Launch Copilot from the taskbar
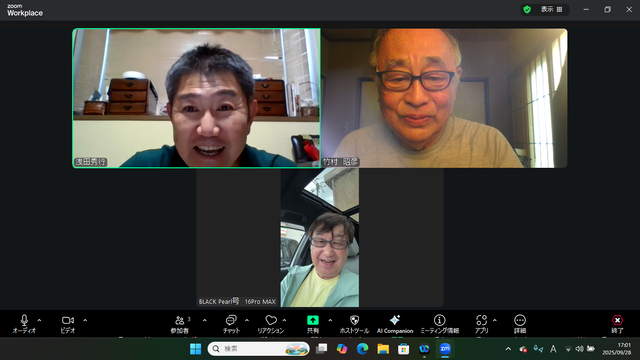The height and width of the screenshot is (360, 640). pos(342,349)
